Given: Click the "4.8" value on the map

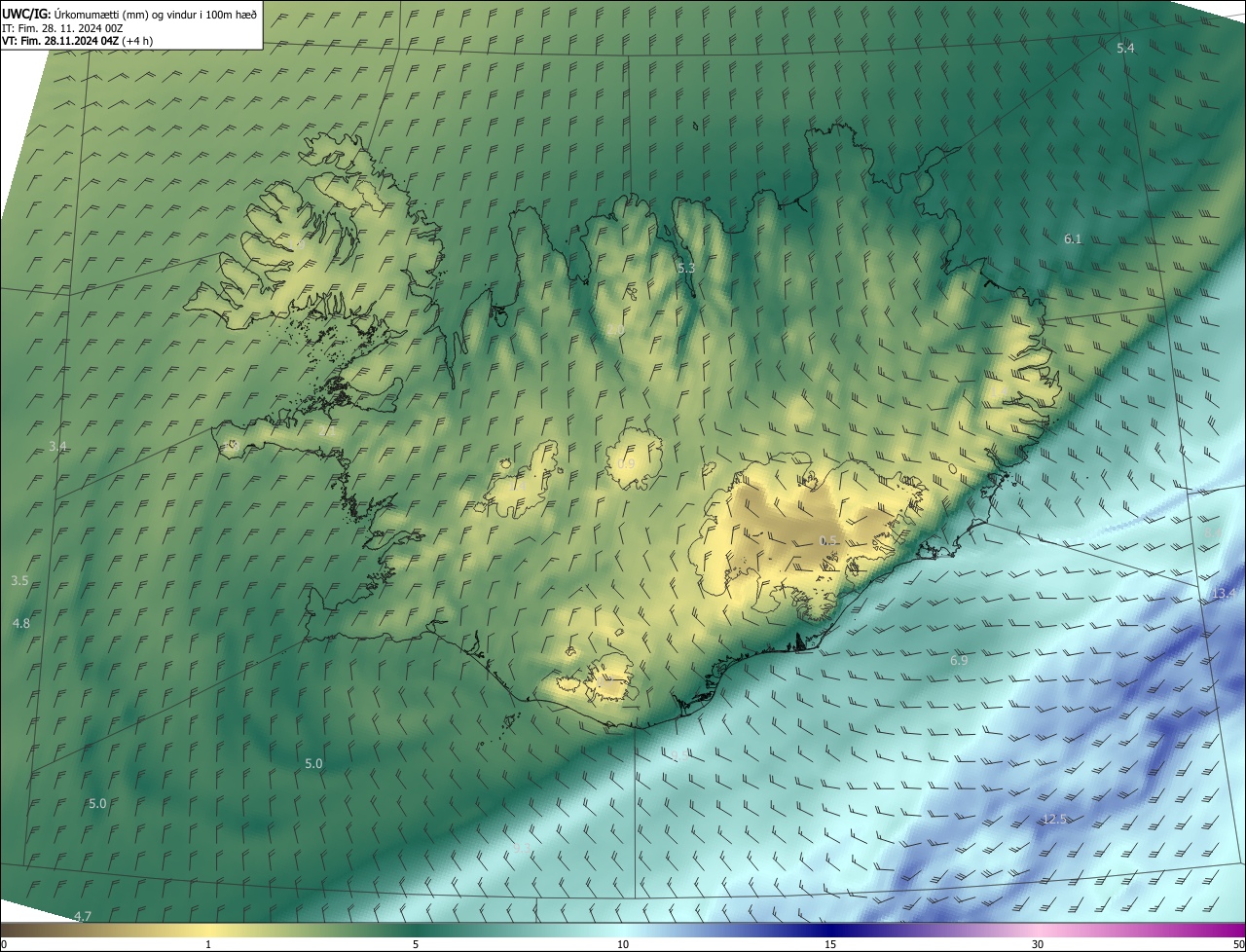Looking at the screenshot, I should coord(21,623).
